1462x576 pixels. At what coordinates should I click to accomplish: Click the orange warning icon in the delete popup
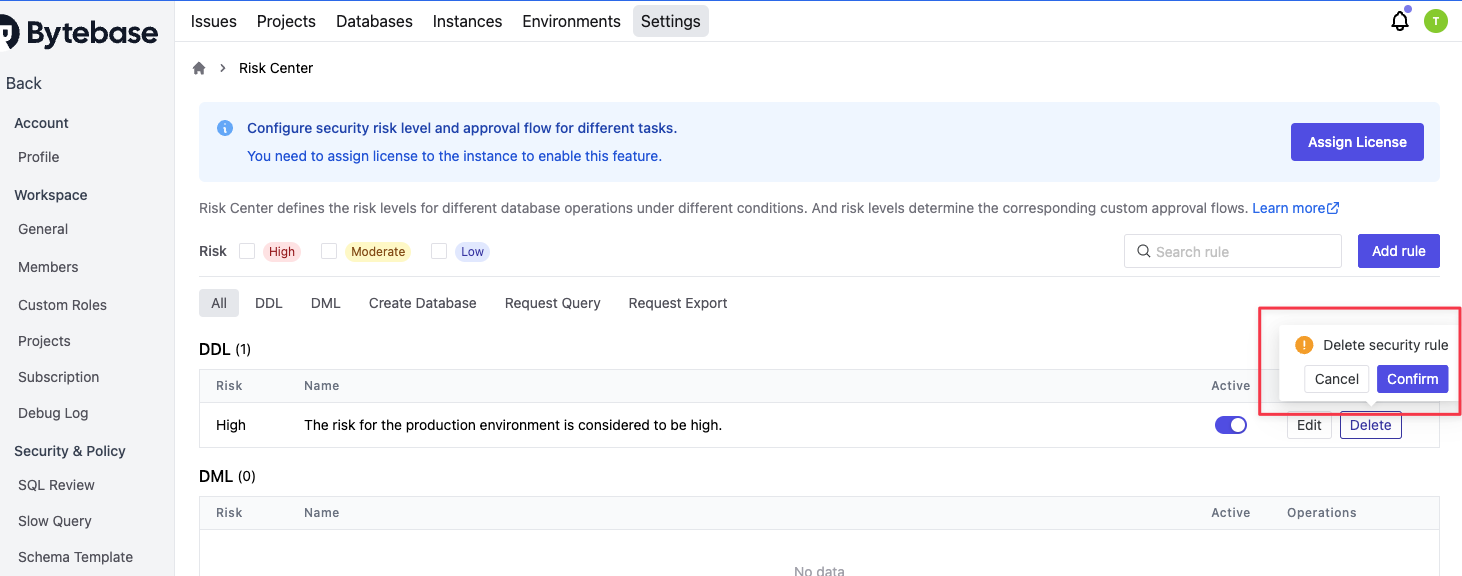point(1304,344)
